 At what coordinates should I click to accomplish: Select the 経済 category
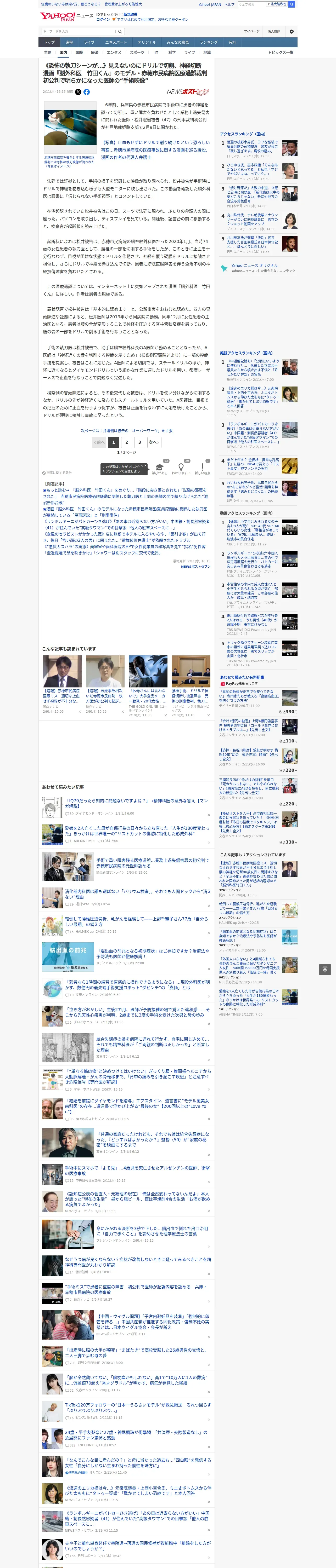click(x=94, y=52)
